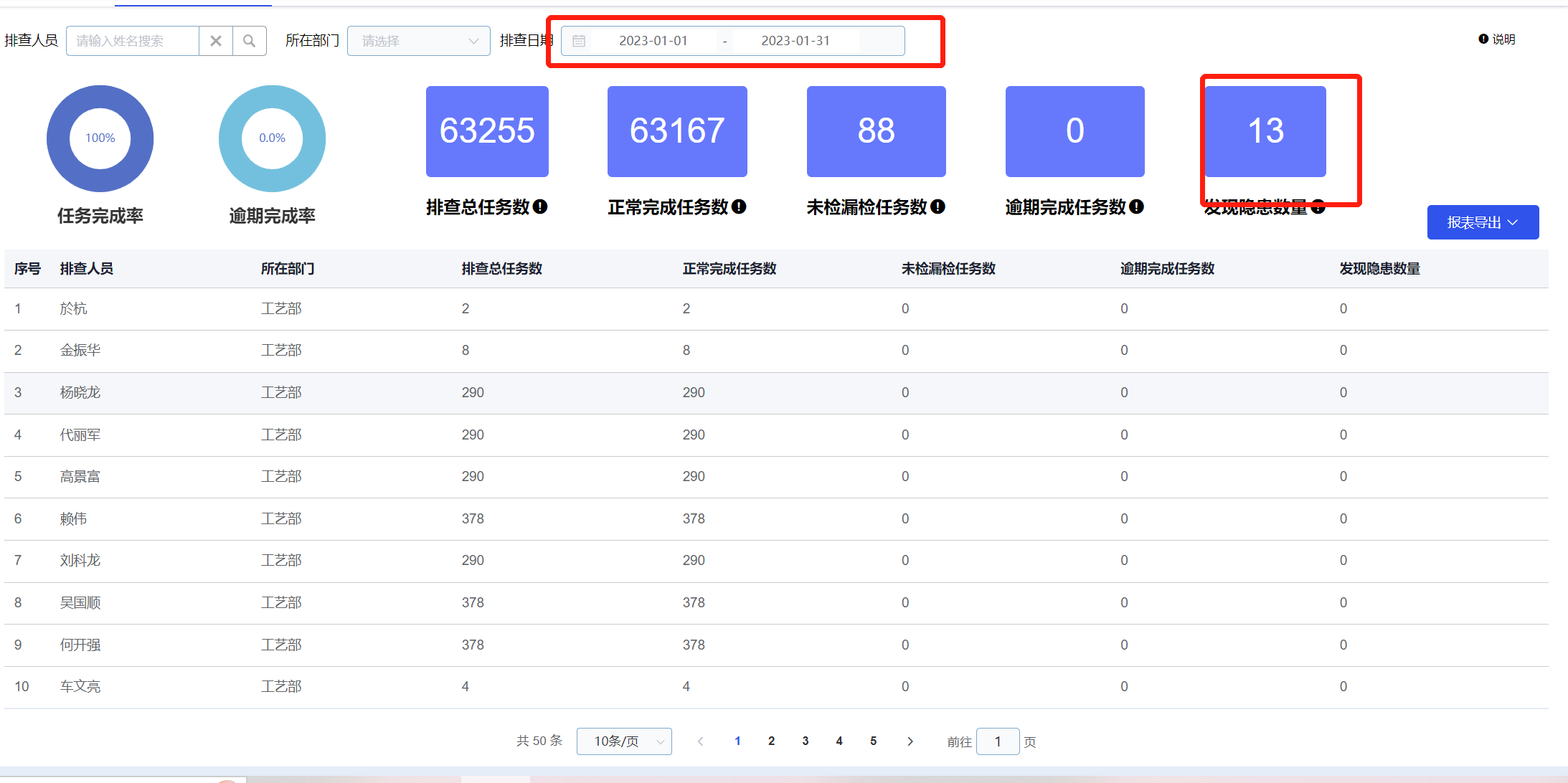Click the info icon beside 排查总任务数

pos(540,207)
